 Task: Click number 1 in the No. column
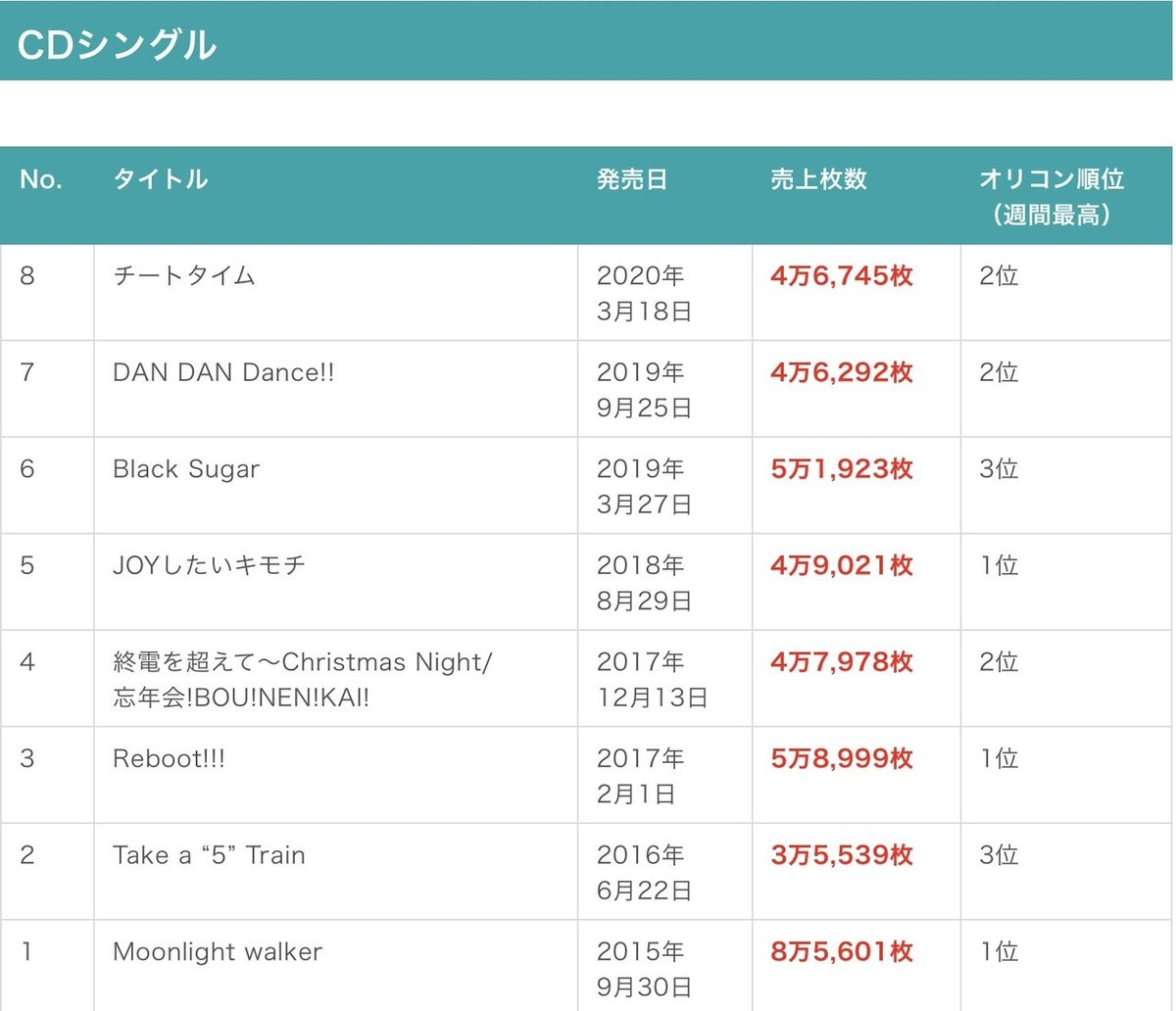[27, 951]
